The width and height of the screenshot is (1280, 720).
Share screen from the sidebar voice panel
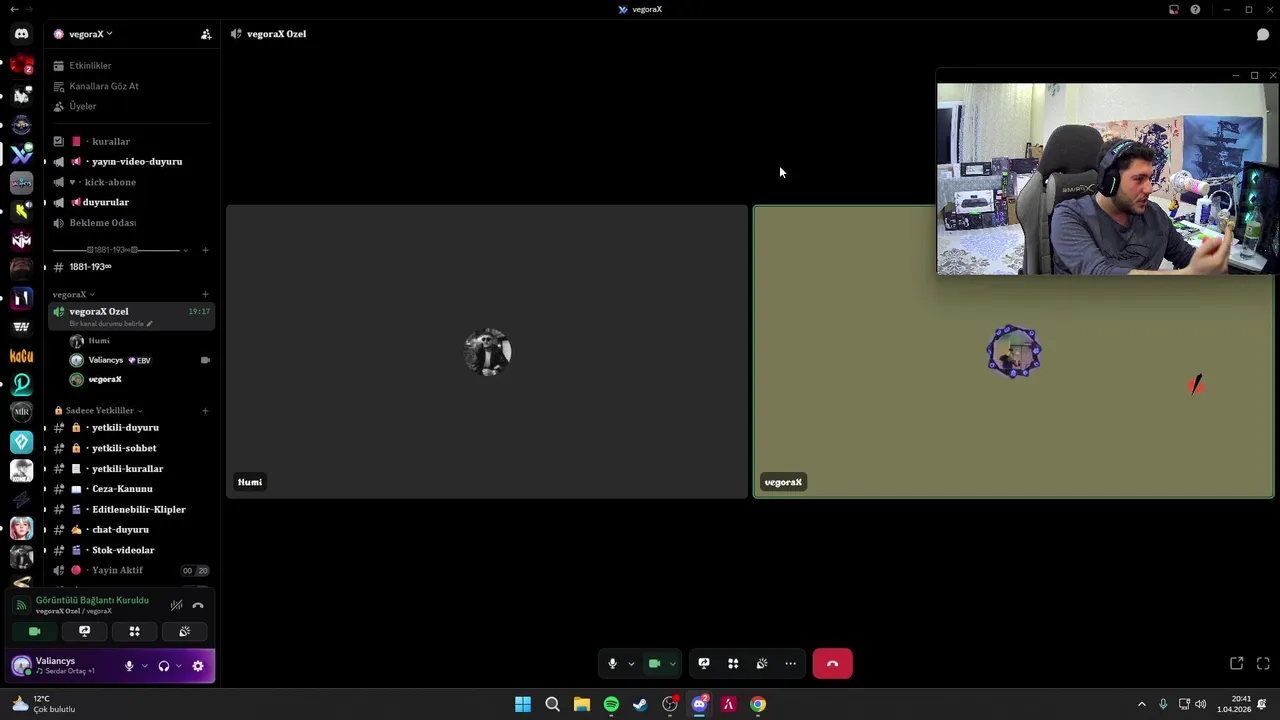(84, 631)
